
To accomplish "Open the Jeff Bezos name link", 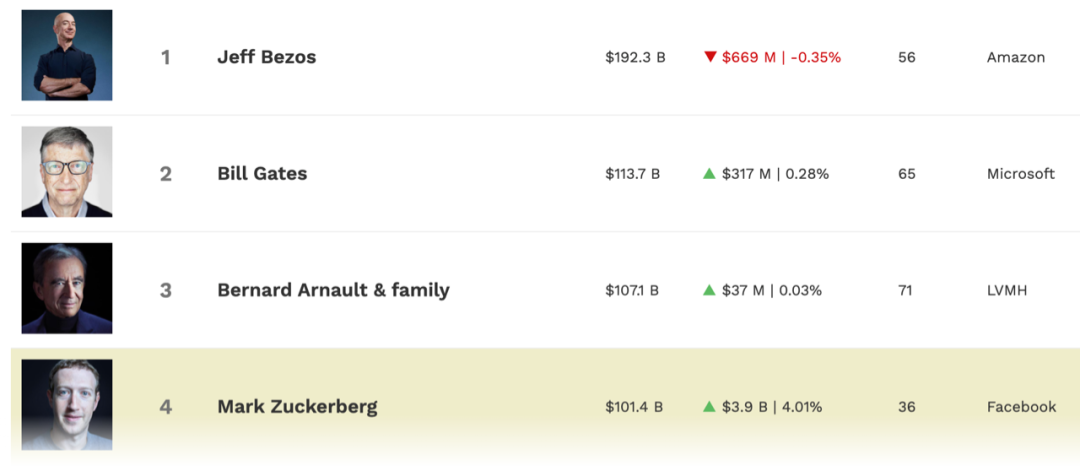I will coord(266,57).
